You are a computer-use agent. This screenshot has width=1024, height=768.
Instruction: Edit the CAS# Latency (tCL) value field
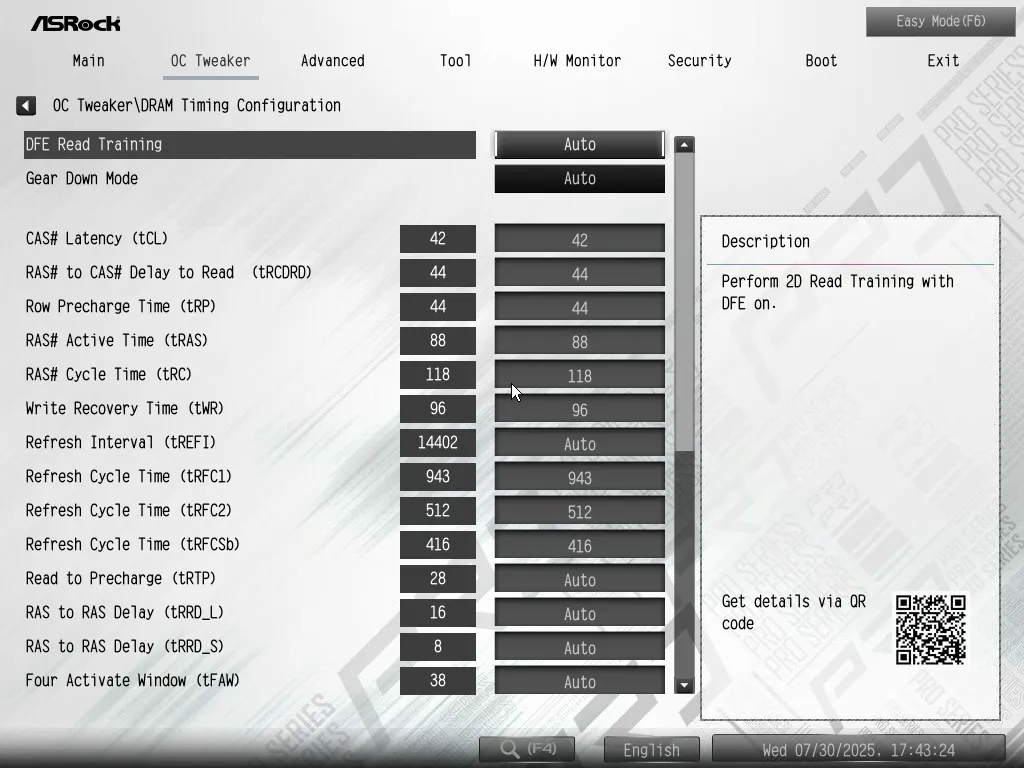click(x=580, y=239)
